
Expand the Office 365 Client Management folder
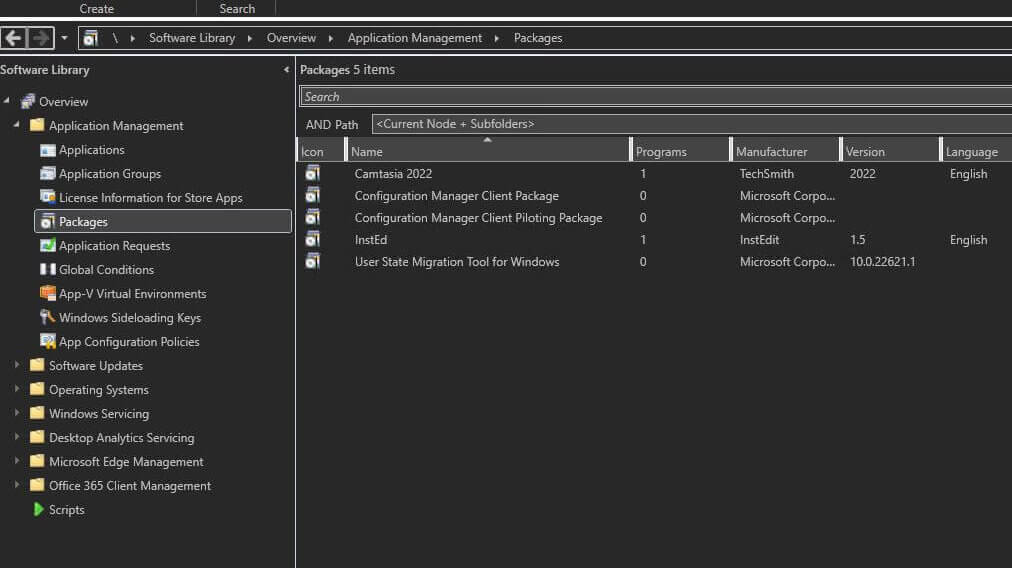pyautogui.click(x=17, y=485)
